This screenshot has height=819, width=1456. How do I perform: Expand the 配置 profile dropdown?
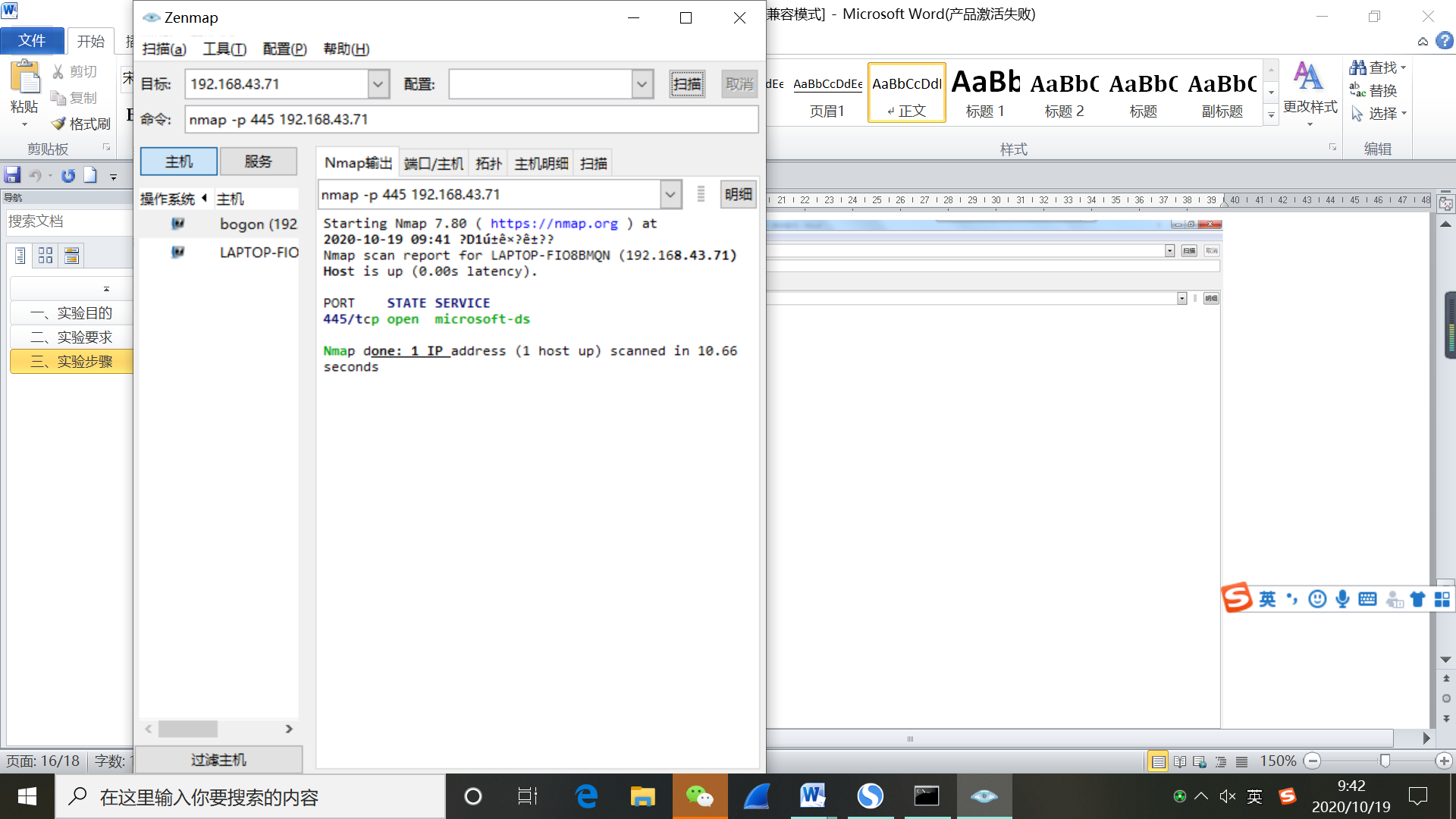point(642,84)
